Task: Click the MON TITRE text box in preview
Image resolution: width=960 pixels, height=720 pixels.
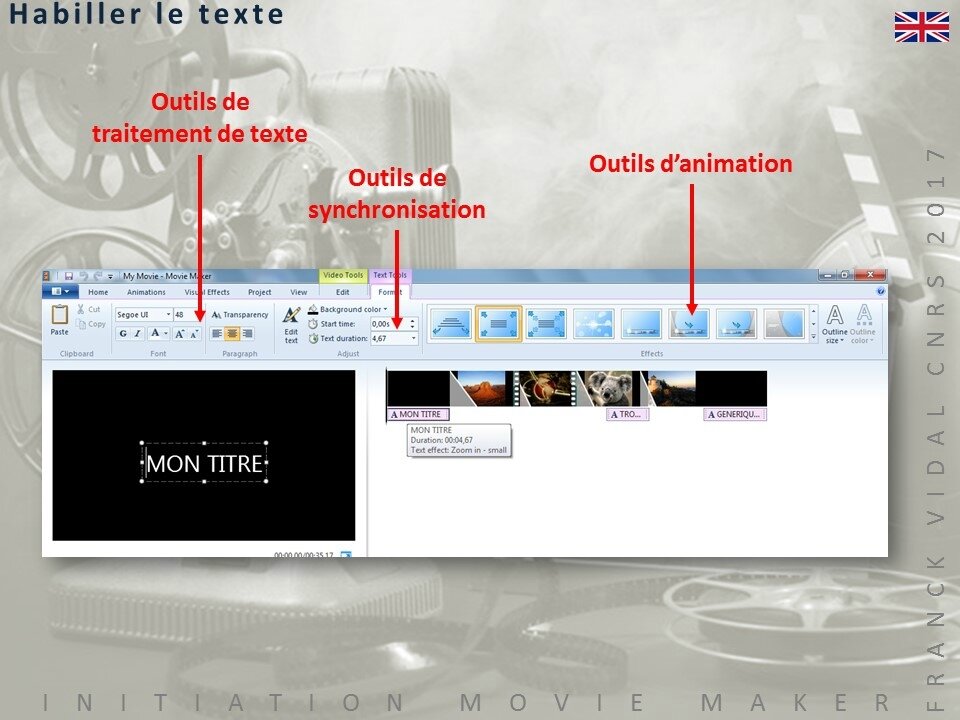Action: [204, 463]
